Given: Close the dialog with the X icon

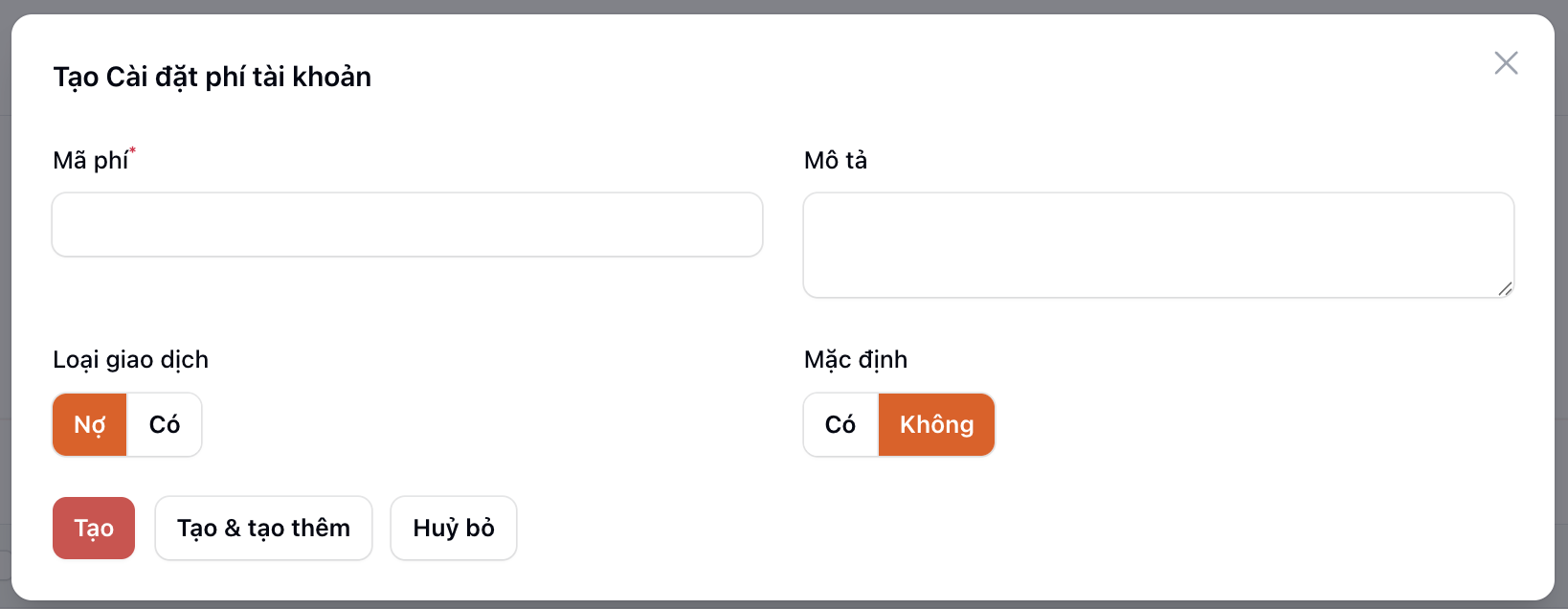Looking at the screenshot, I should [x=1506, y=63].
